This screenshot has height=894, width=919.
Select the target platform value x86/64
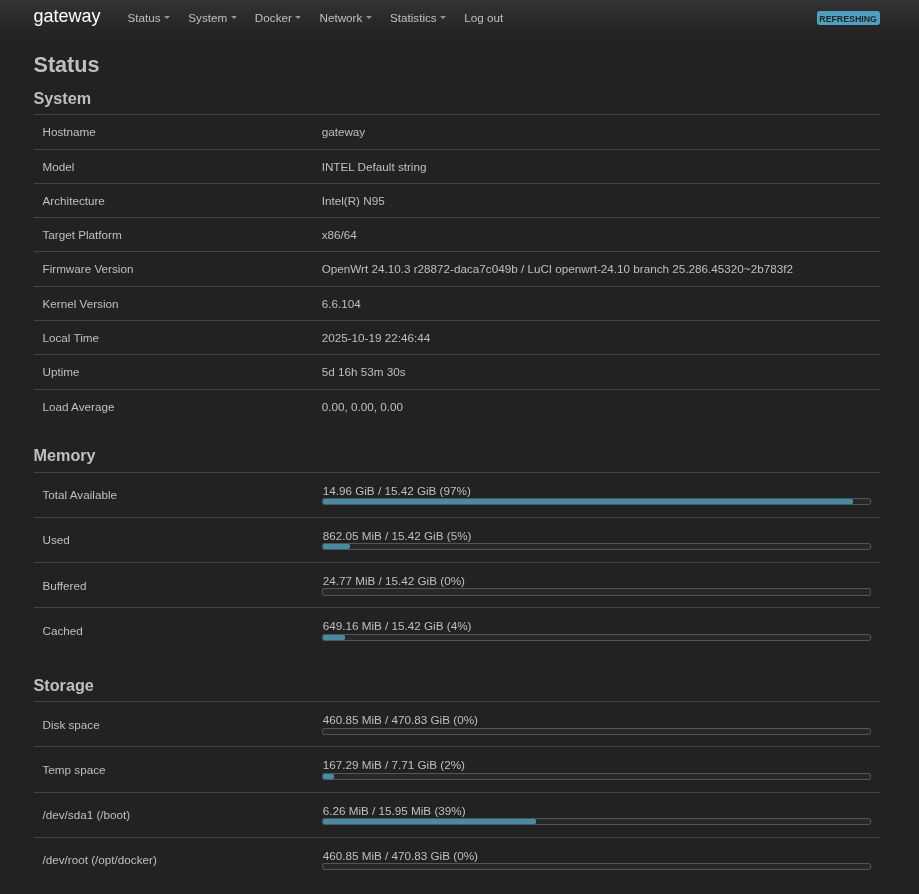(x=339, y=235)
